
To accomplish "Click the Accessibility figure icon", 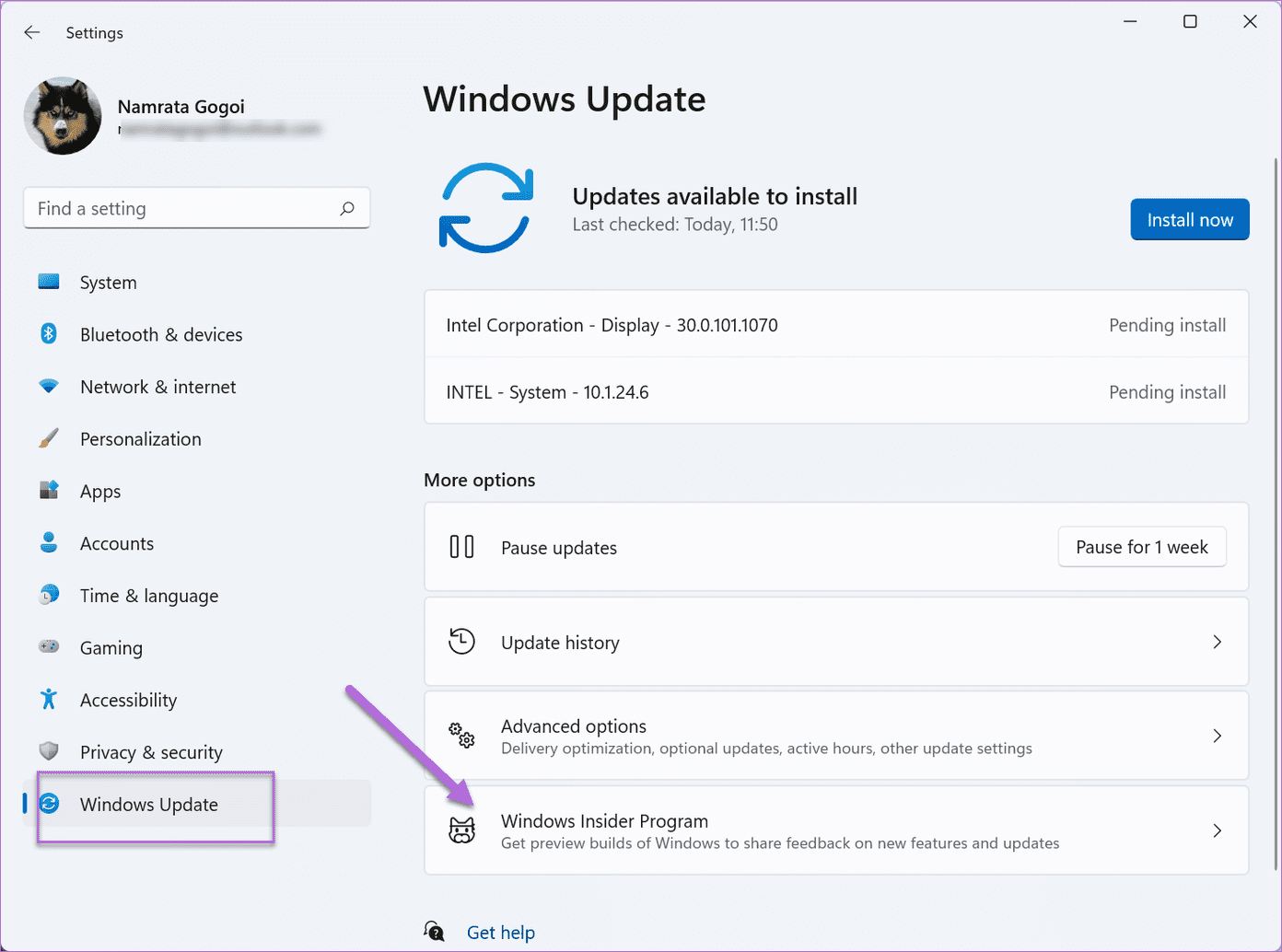I will [x=49, y=700].
